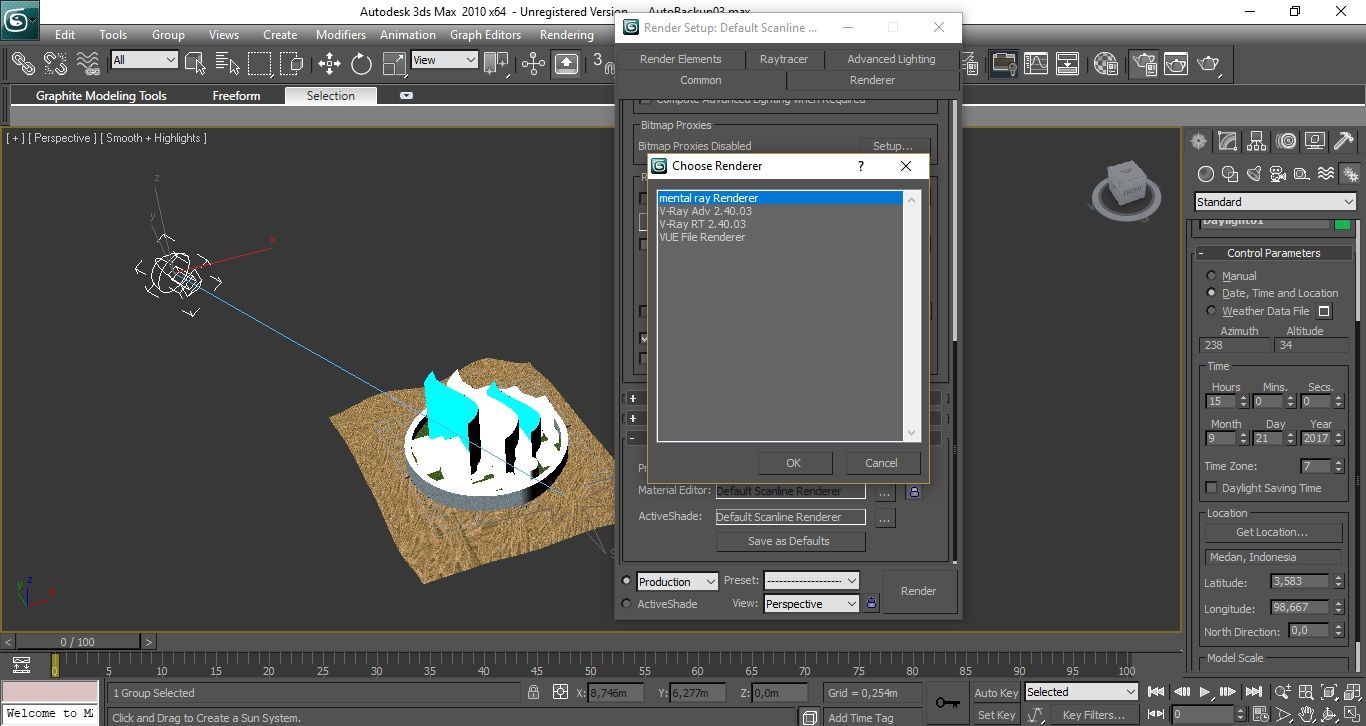Open the Edit menu

(x=65, y=34)
